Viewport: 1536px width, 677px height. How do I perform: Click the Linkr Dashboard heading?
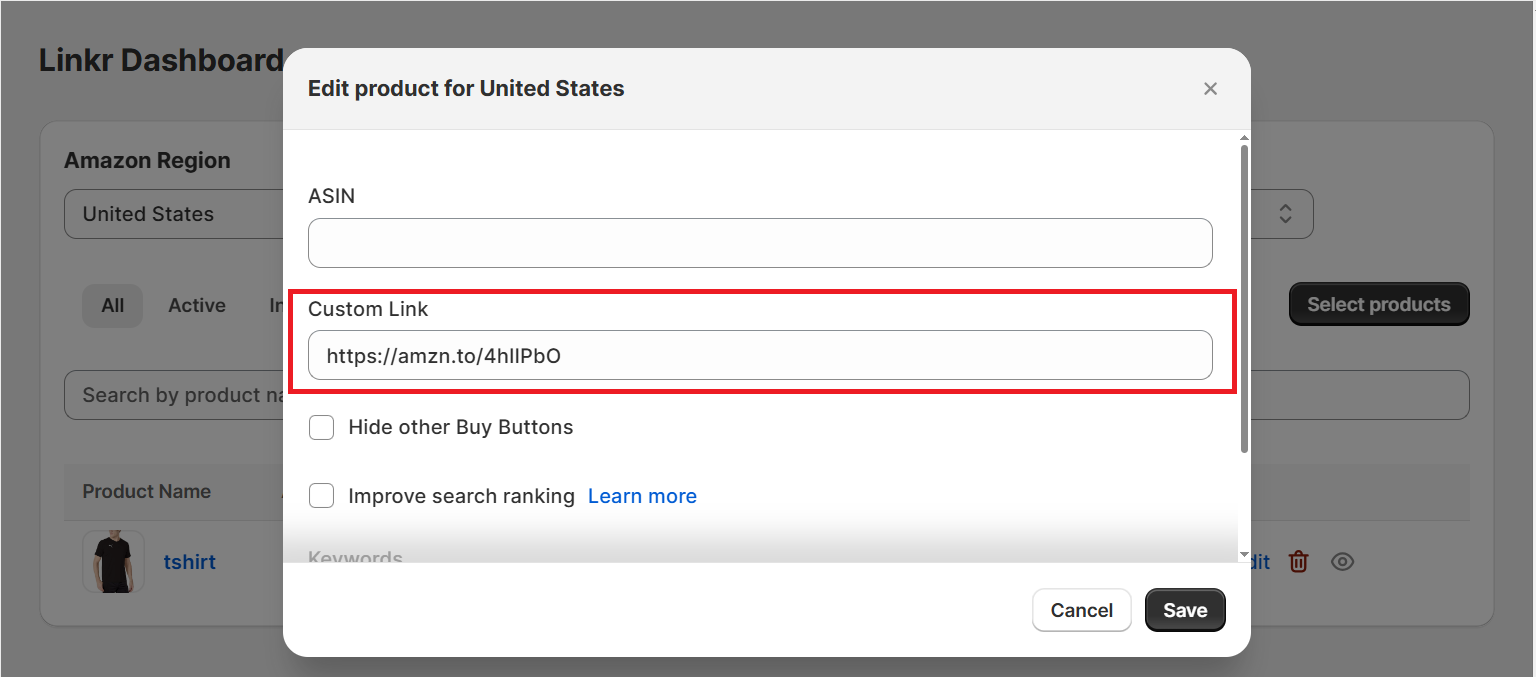click(x=161, y=60)
